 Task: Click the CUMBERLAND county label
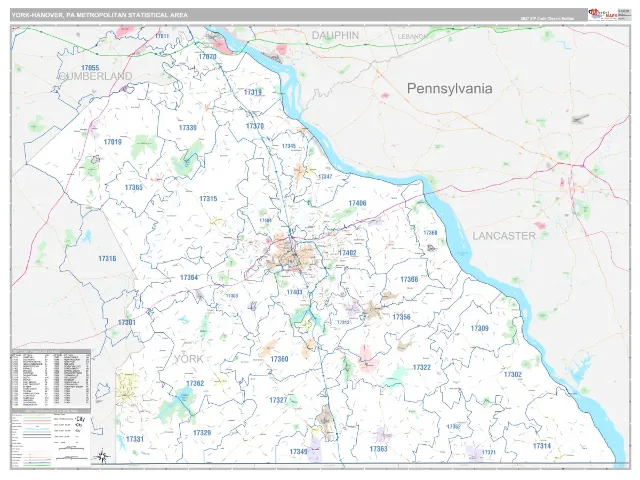[x=96, y=76]
